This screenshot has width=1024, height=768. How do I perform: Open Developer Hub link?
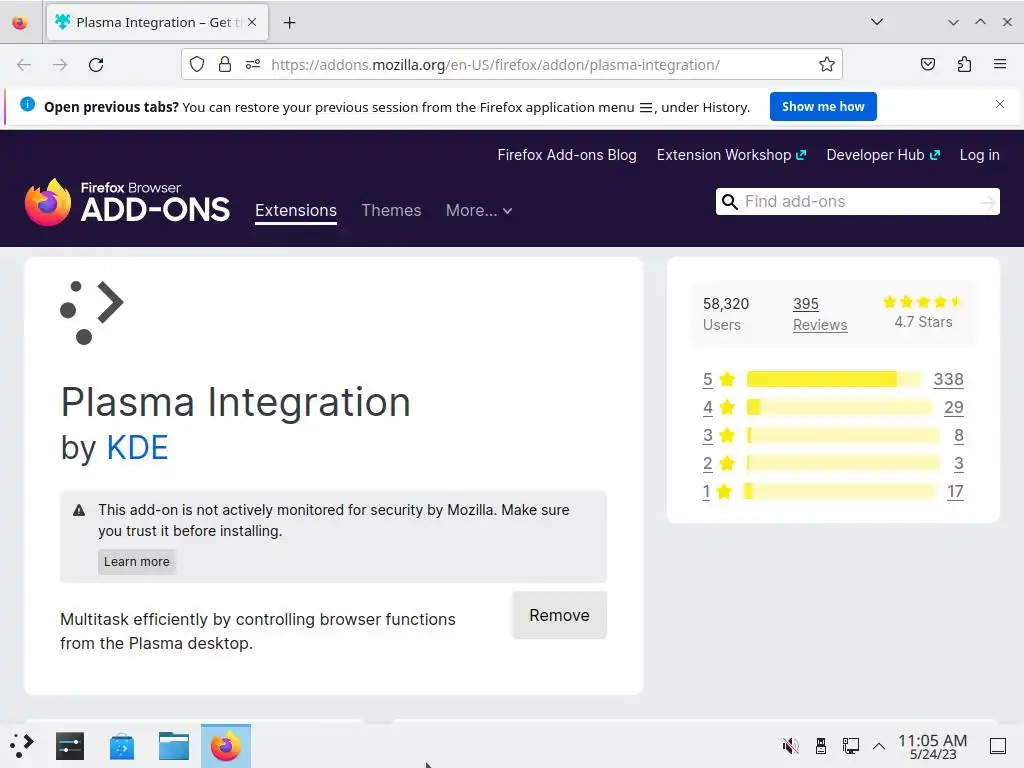pyautogui.click(x=883, y=155)
